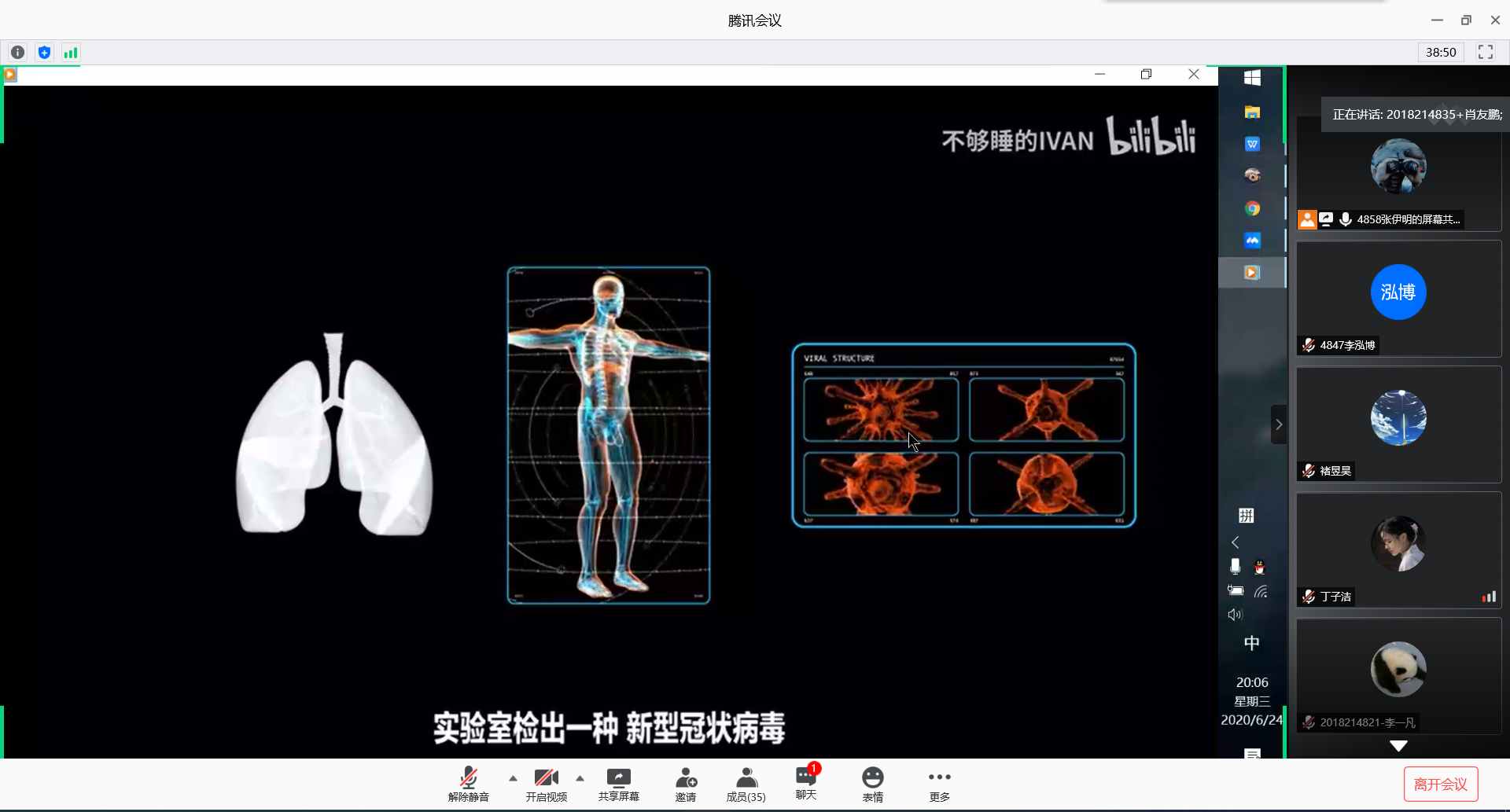Click Chrome icon in shared taskbar
Viewport: 1510px width, 812px height.
pos(1252,208)
